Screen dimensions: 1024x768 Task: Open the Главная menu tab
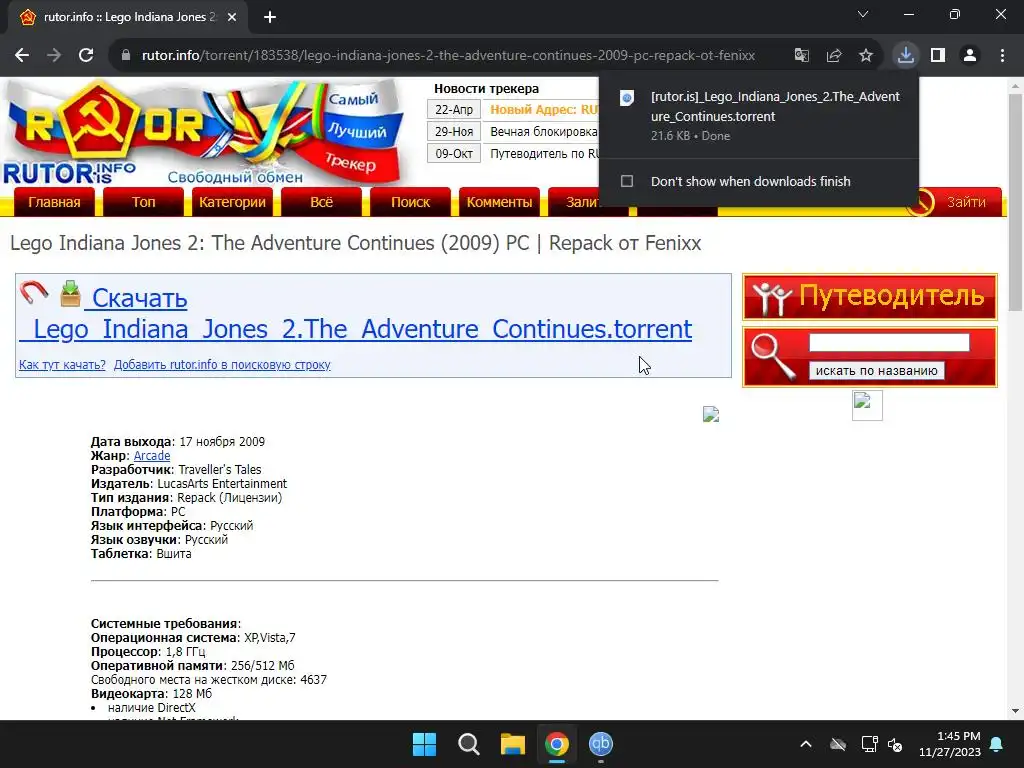pos(54,202)
